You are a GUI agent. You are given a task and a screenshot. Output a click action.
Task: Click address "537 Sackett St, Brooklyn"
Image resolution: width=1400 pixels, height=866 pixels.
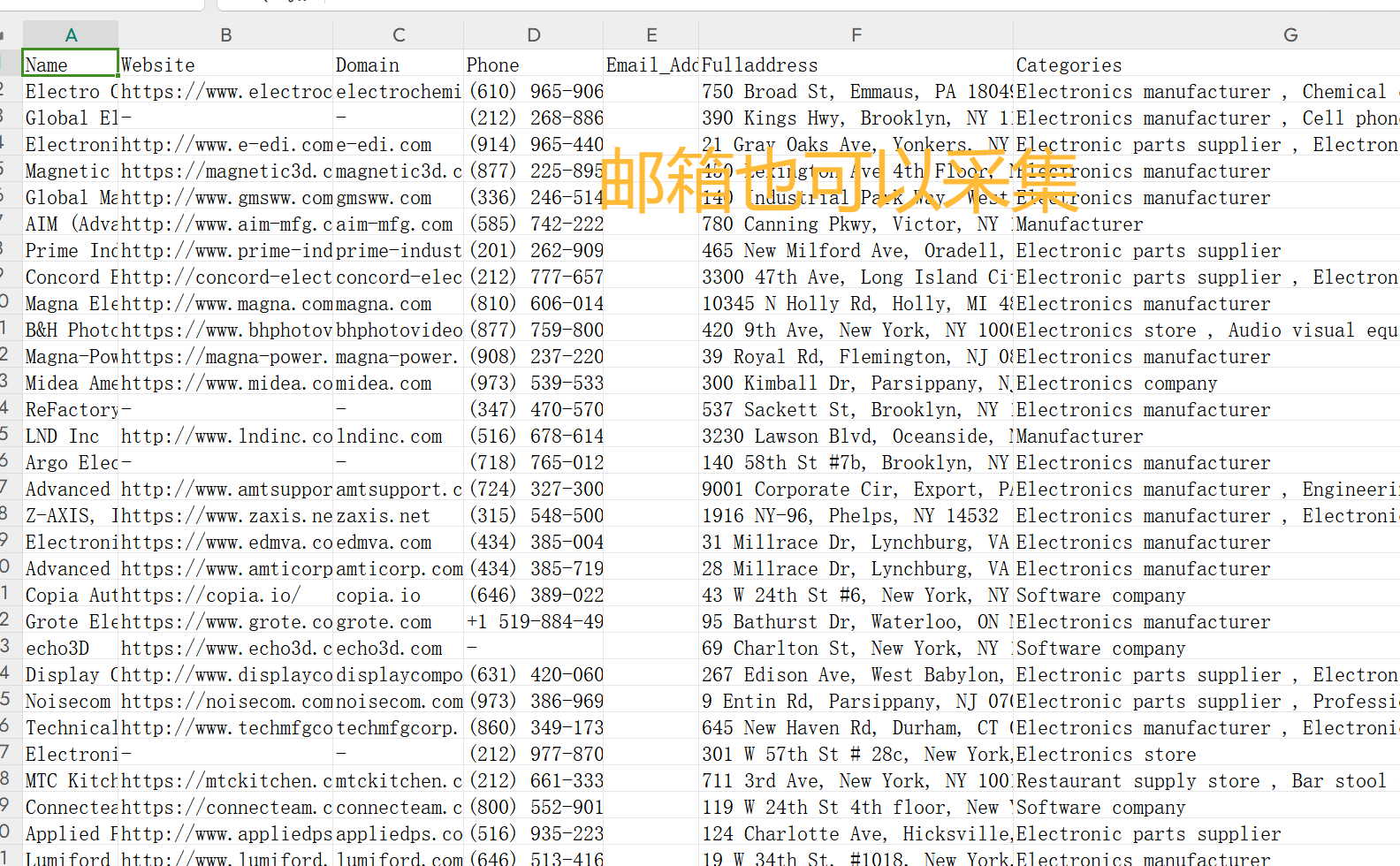click(856, 409)
